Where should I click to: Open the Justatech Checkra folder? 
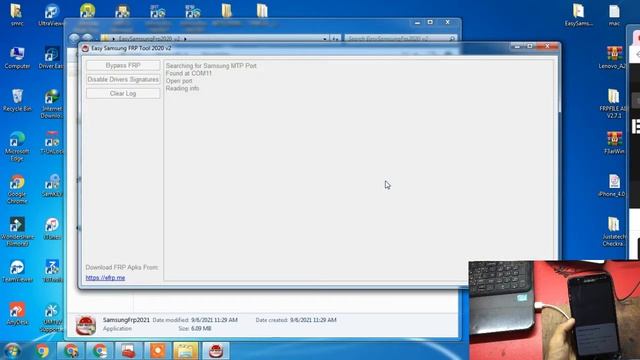click(613, 232)
